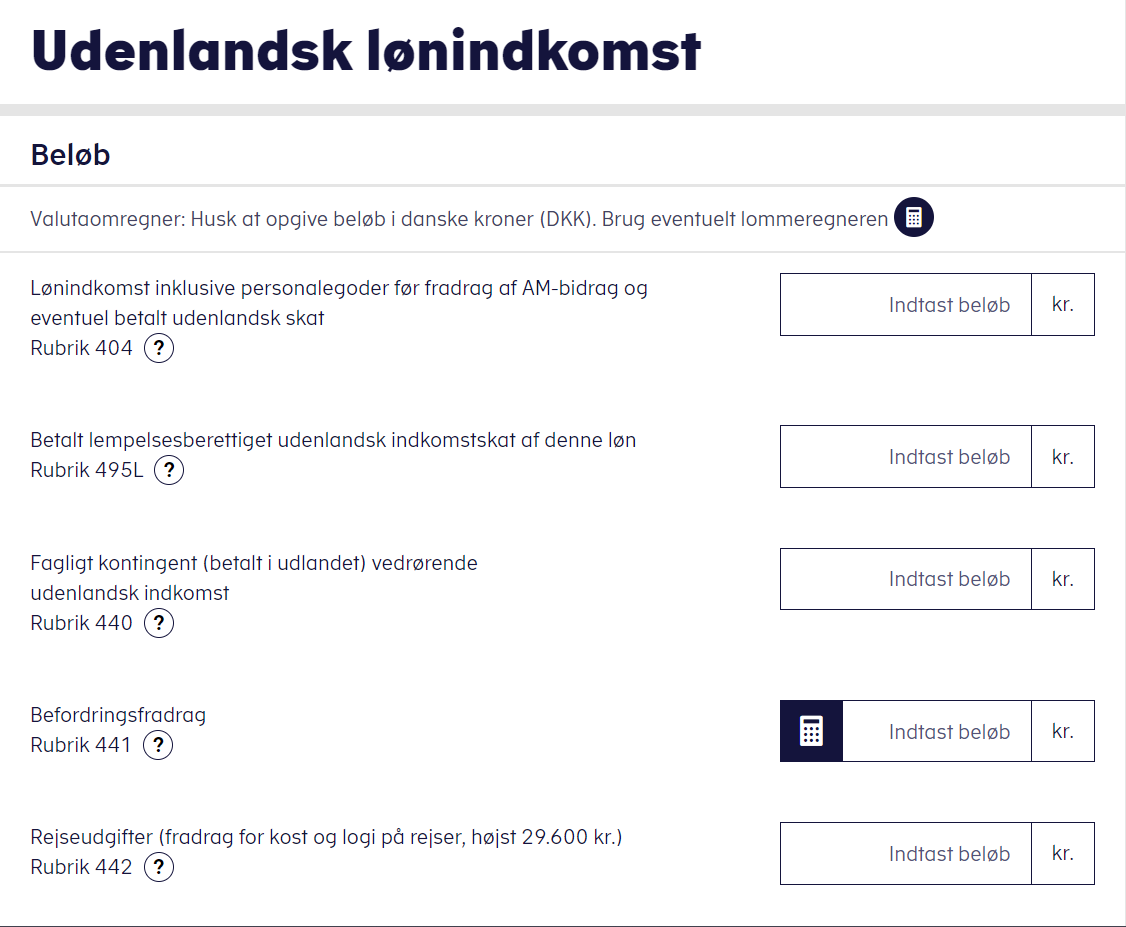Select the Beløb section heading
The image size is (1126, 927).
coord(70,155)
